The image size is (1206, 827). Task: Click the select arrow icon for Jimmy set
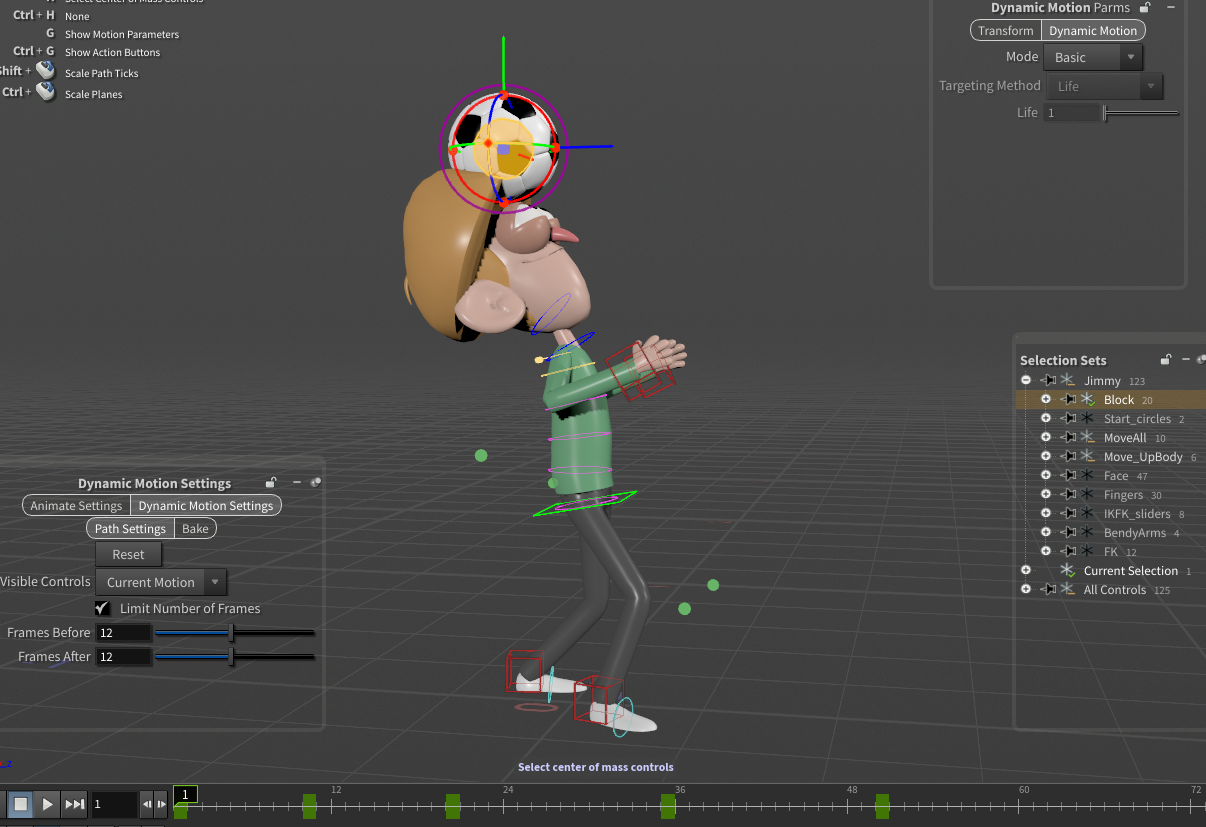[x=1048, y=381]
